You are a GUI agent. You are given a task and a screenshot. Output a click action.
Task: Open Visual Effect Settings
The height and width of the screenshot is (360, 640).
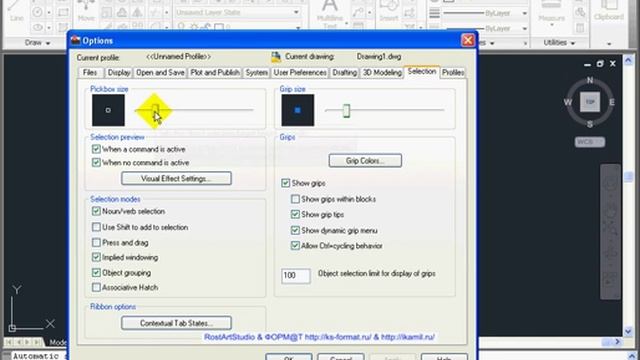(x=176, y=178)
